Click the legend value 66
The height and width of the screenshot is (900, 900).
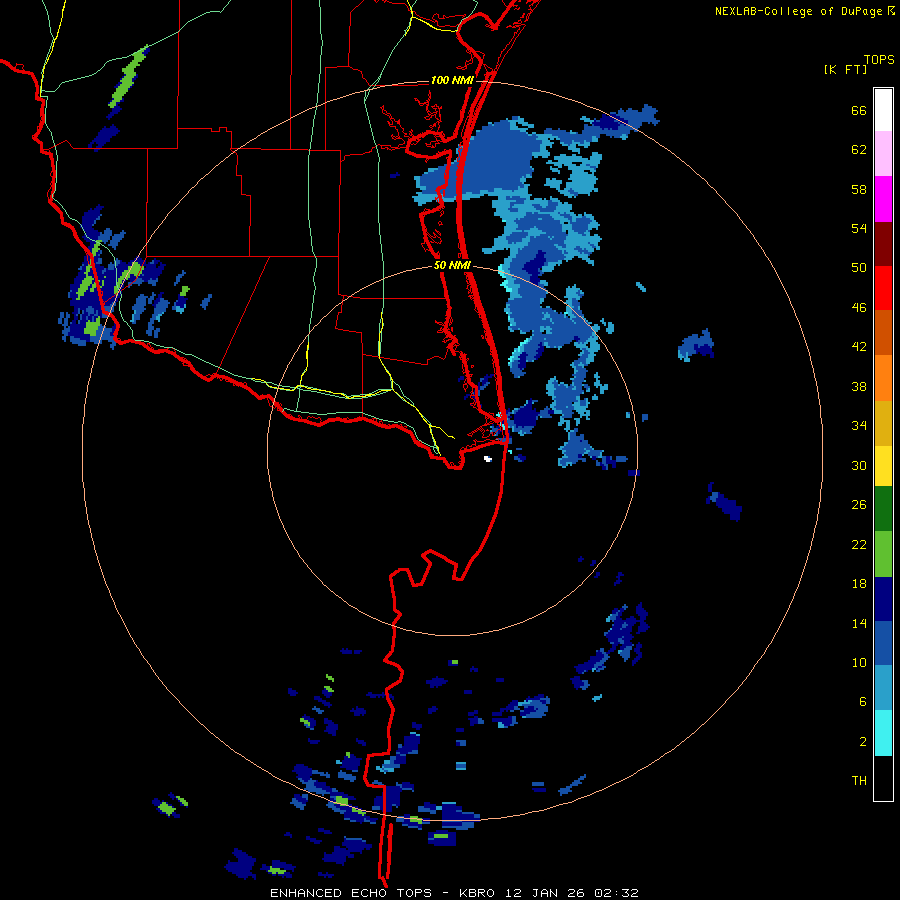click(x=859, y=110)
